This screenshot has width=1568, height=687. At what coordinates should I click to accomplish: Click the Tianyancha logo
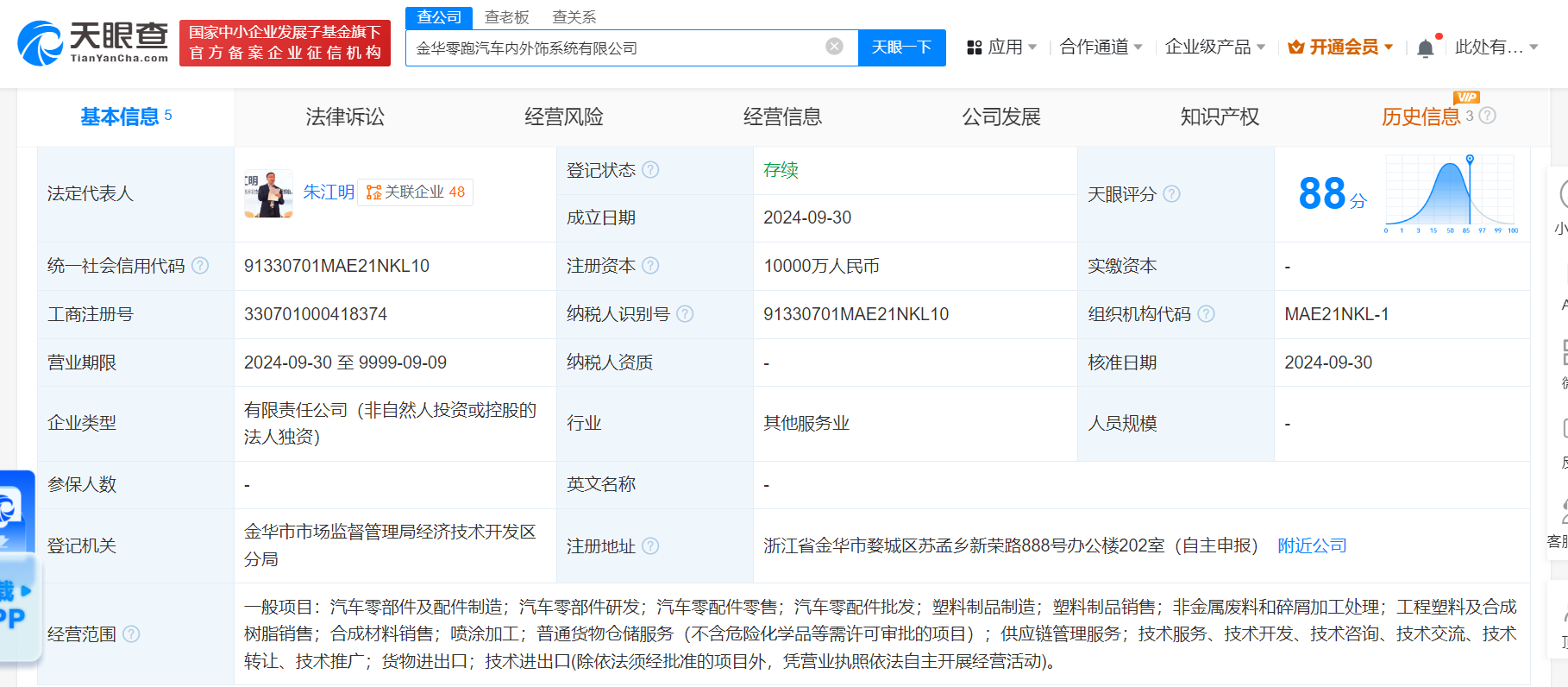pyautogui.click(x=93, y=42)
